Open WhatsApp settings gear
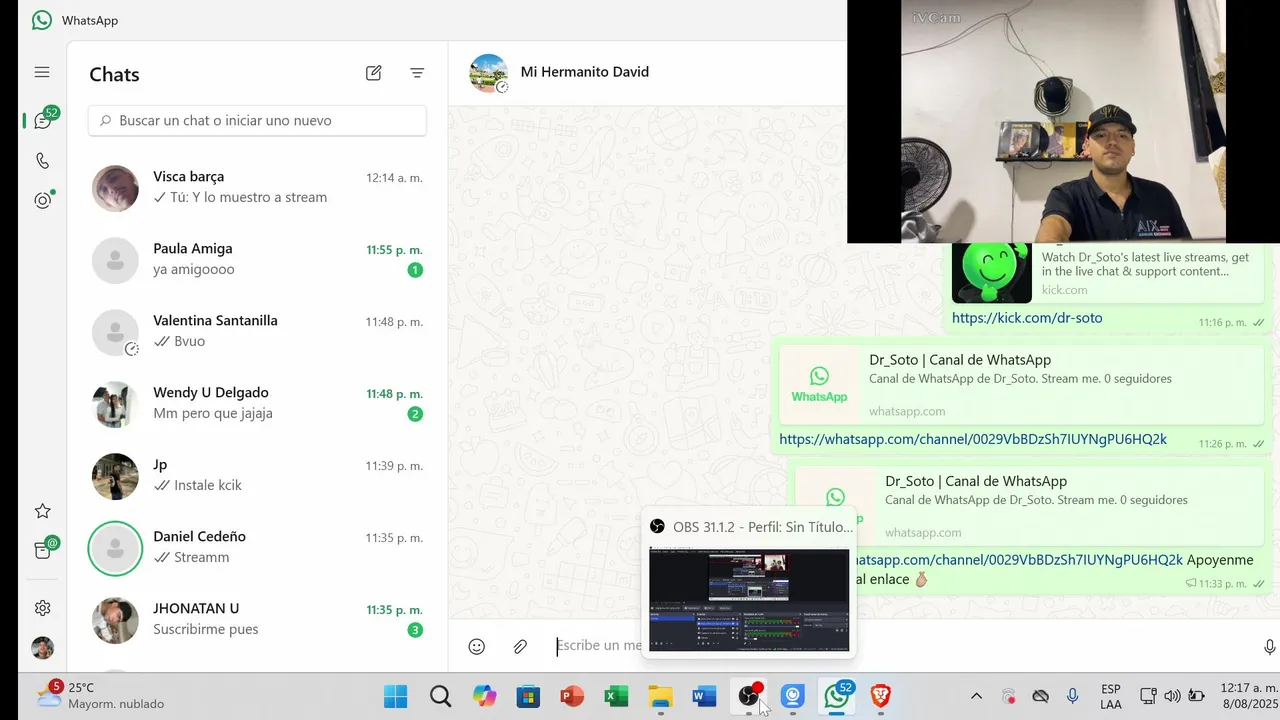 point(42,608)
